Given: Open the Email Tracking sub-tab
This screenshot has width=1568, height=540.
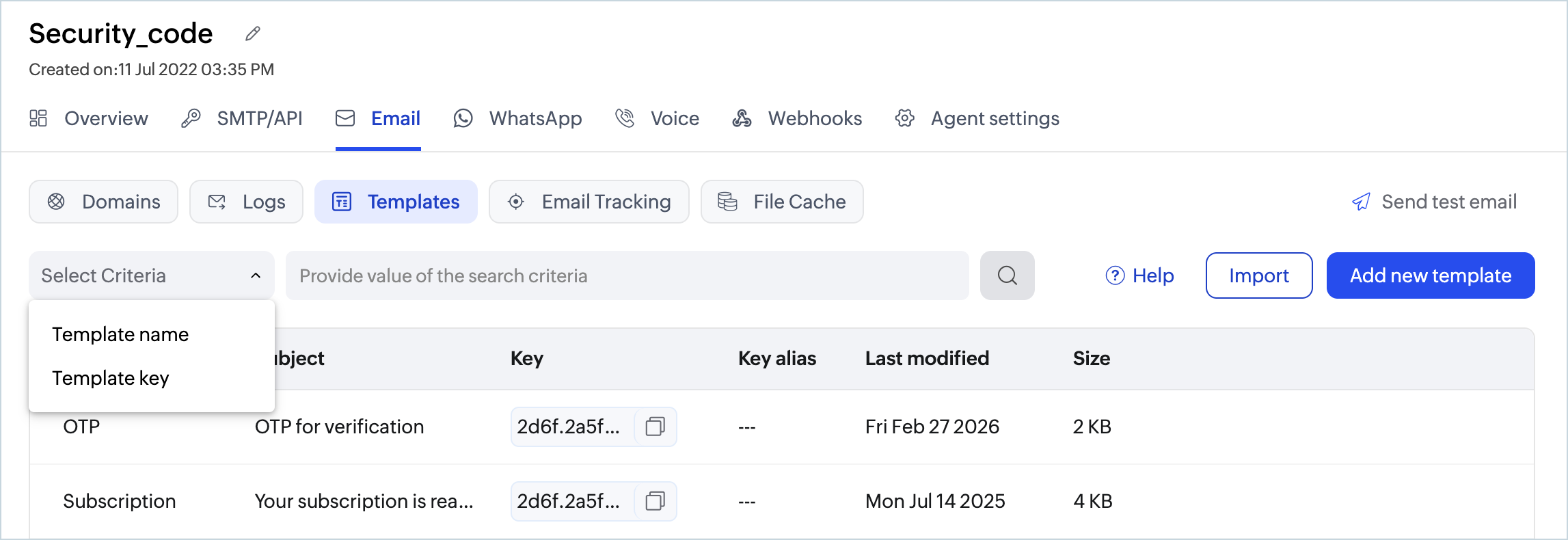Looking at the screenshot, I should [x=589, y=202].
